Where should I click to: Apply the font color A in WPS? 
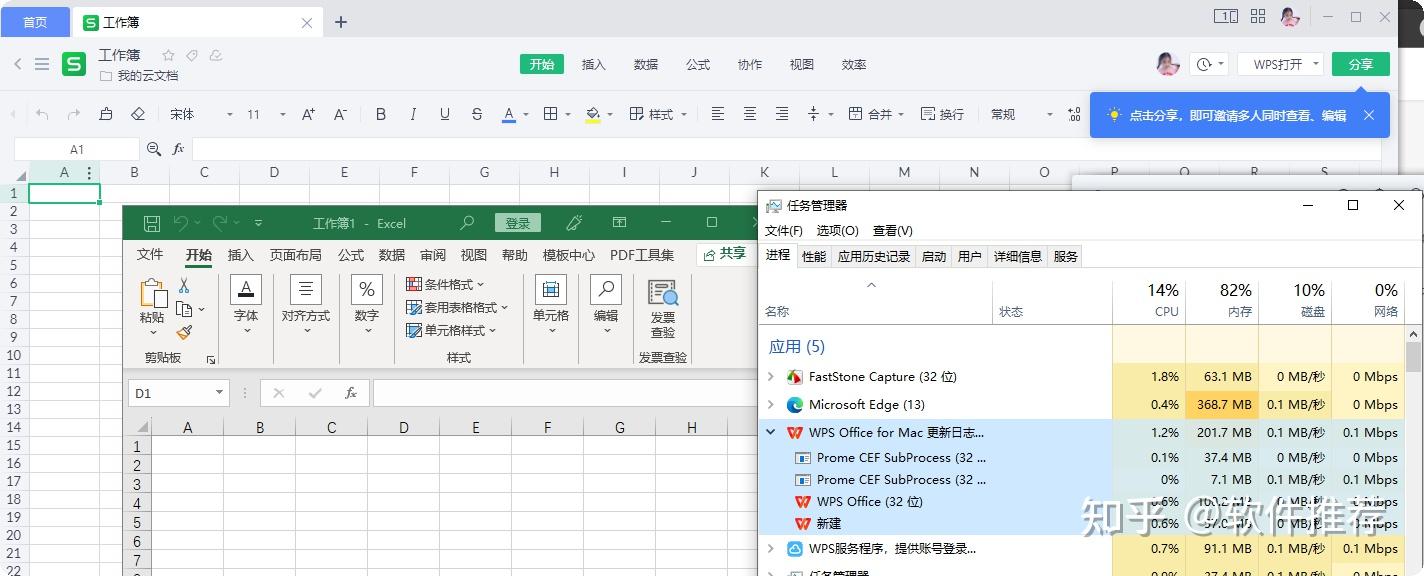coord(509,115)
